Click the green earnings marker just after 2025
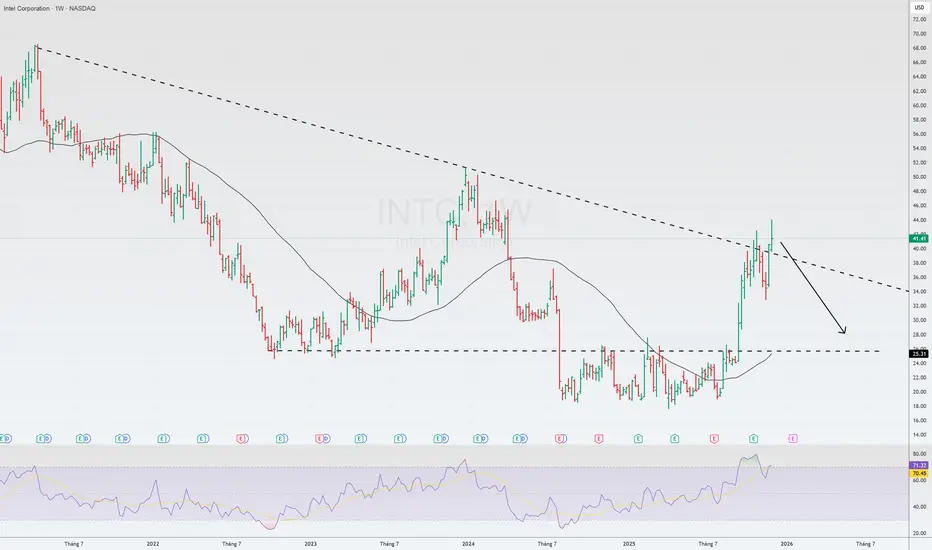This screenshot has height=550, width=932. (x=638, y=439)
